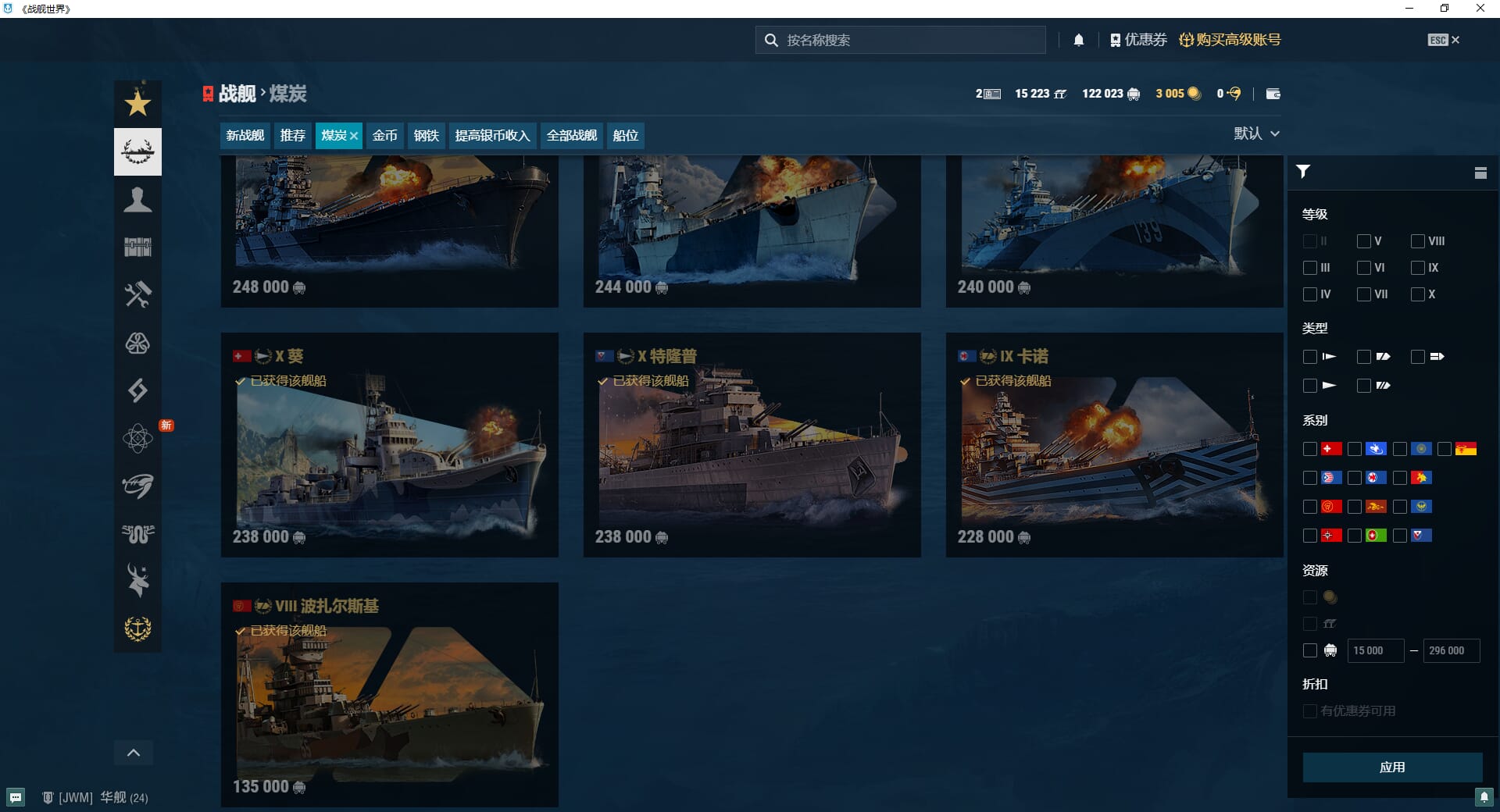Open the 全部战舰 tab

[x=571, y=136]
